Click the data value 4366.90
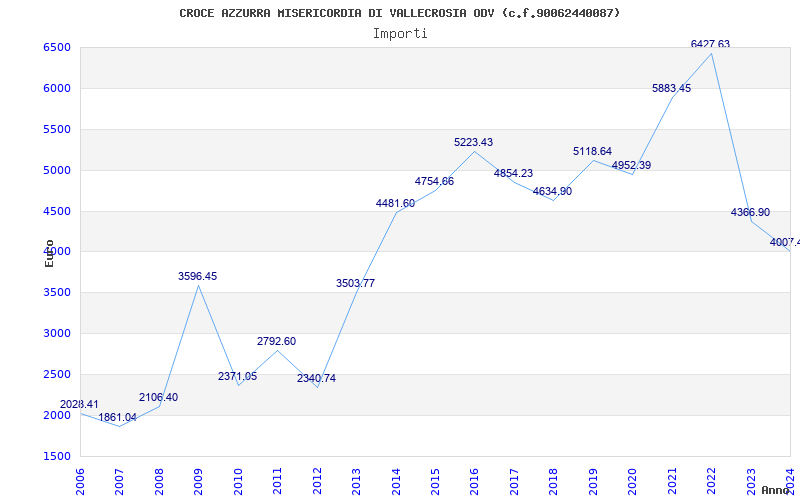800x500 pixels. 751,212
